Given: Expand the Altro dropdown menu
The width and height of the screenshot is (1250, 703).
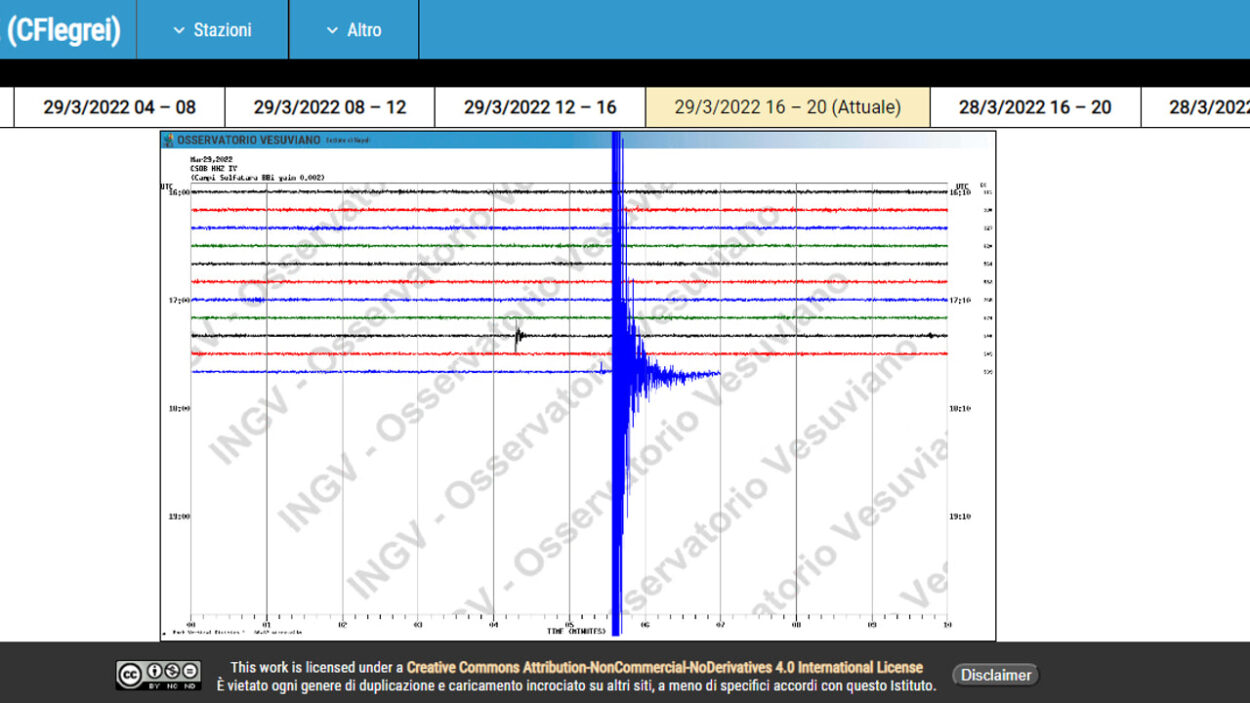Looking at the screenshot, I should coord(354,30).
